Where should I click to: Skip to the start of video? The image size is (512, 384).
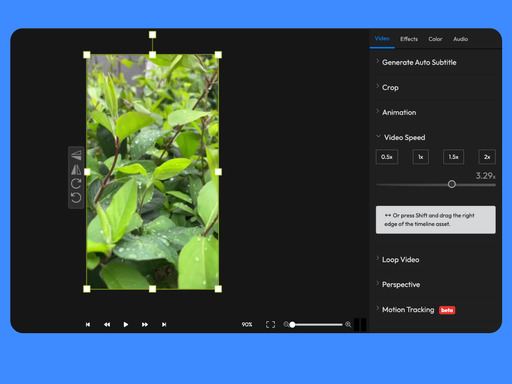88,324
